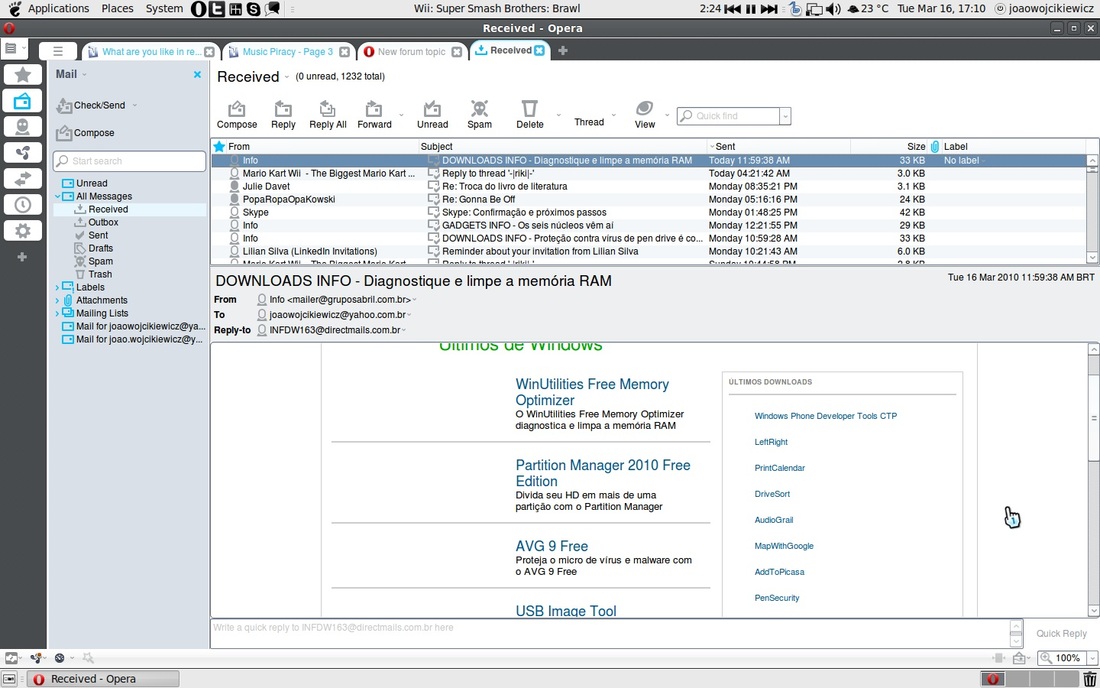Viewport: 1100px width, 688px height.
Task: Sort messages by Sent column
Action: (x=779, y=147)
